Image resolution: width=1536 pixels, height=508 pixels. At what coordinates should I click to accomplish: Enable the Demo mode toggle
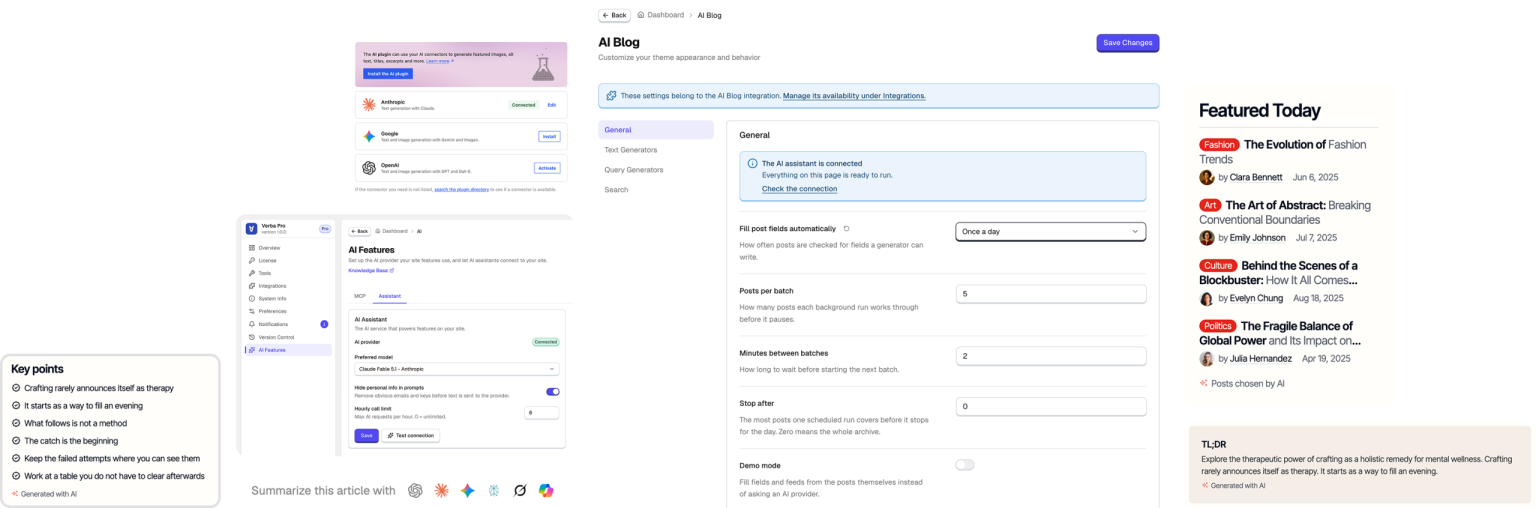[x=965, y=465]
